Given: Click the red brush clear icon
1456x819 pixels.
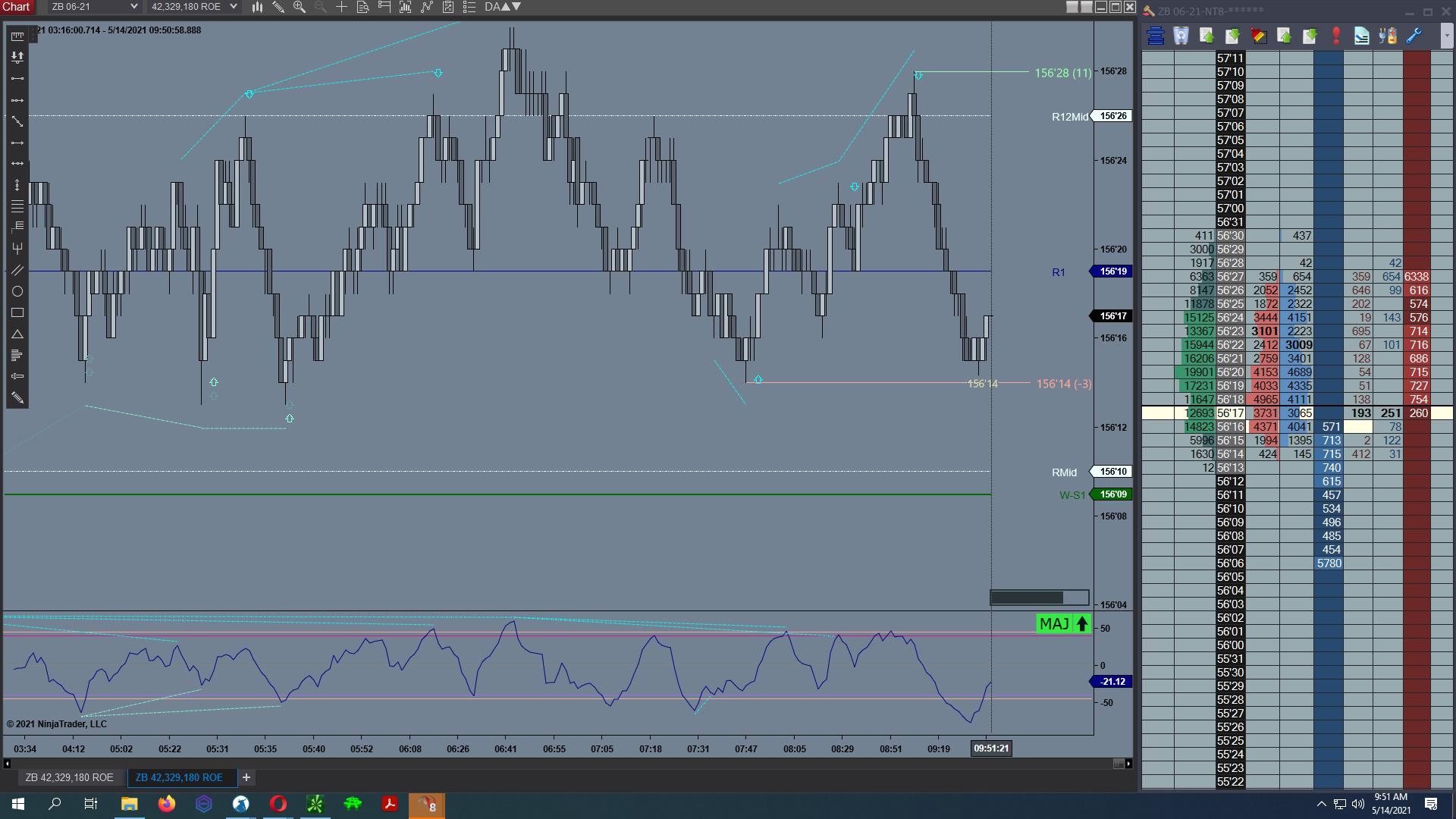Looking at the screenshot, I should [1259, 36].
